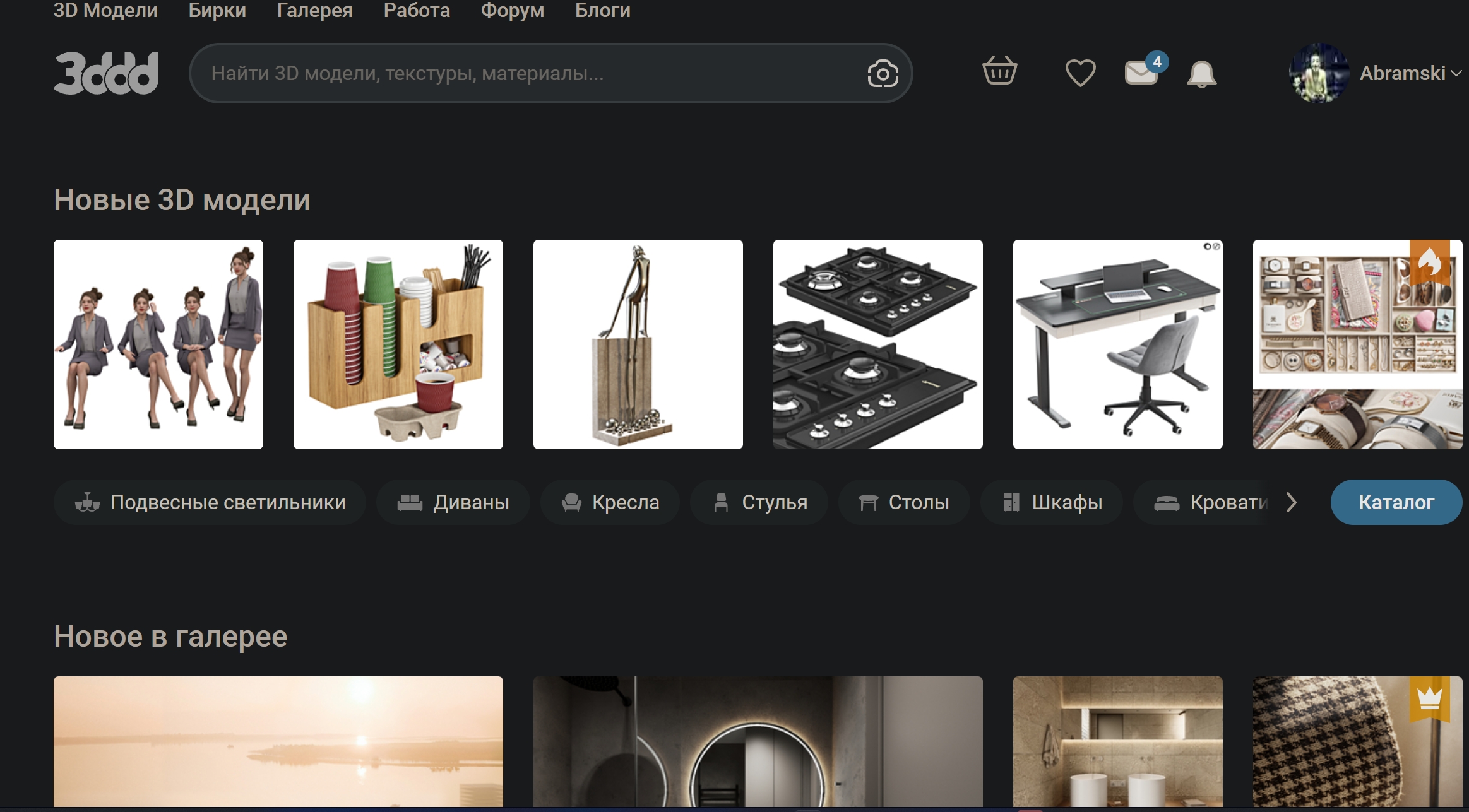Open the Галерея menu item
Screen dimensions: 1469x812
[x=314, y=11]
